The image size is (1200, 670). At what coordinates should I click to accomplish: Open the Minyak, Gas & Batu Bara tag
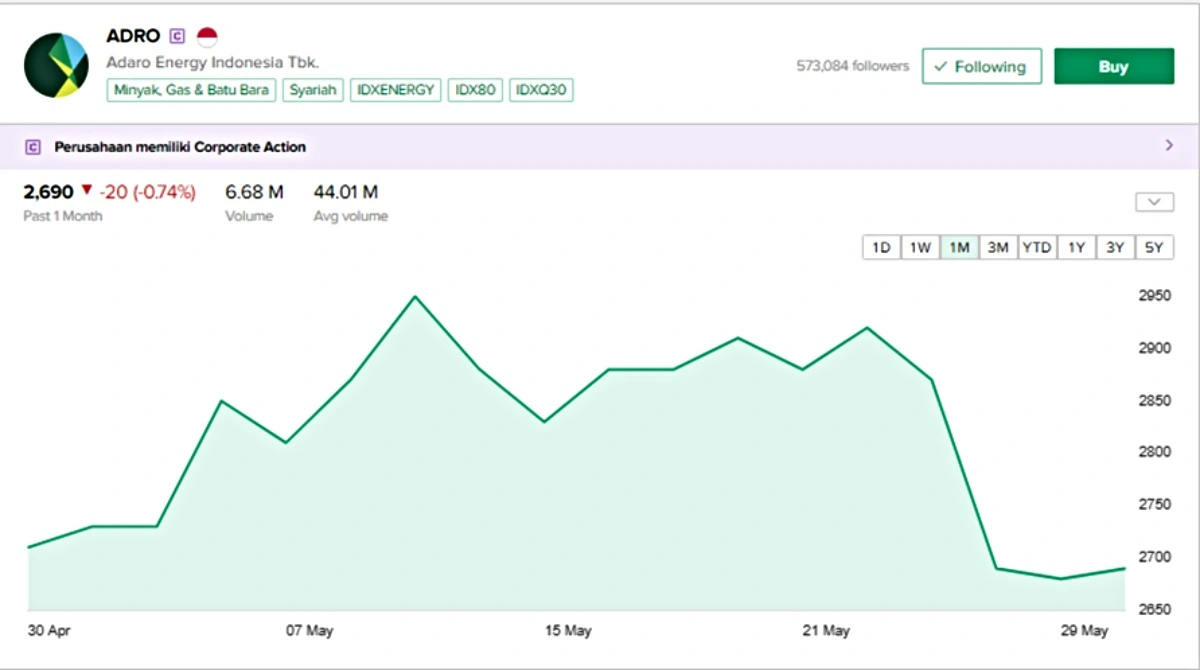point(191,90)
